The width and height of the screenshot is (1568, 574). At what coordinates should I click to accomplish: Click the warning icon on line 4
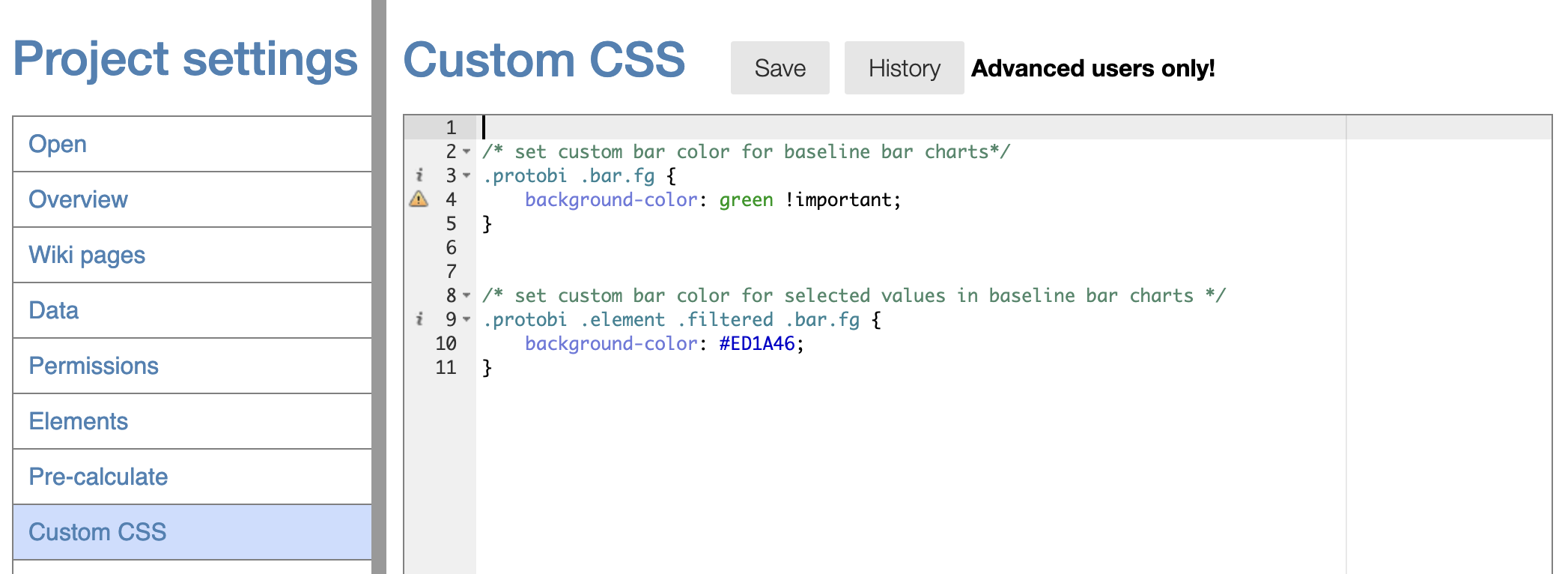coord(419,199)
